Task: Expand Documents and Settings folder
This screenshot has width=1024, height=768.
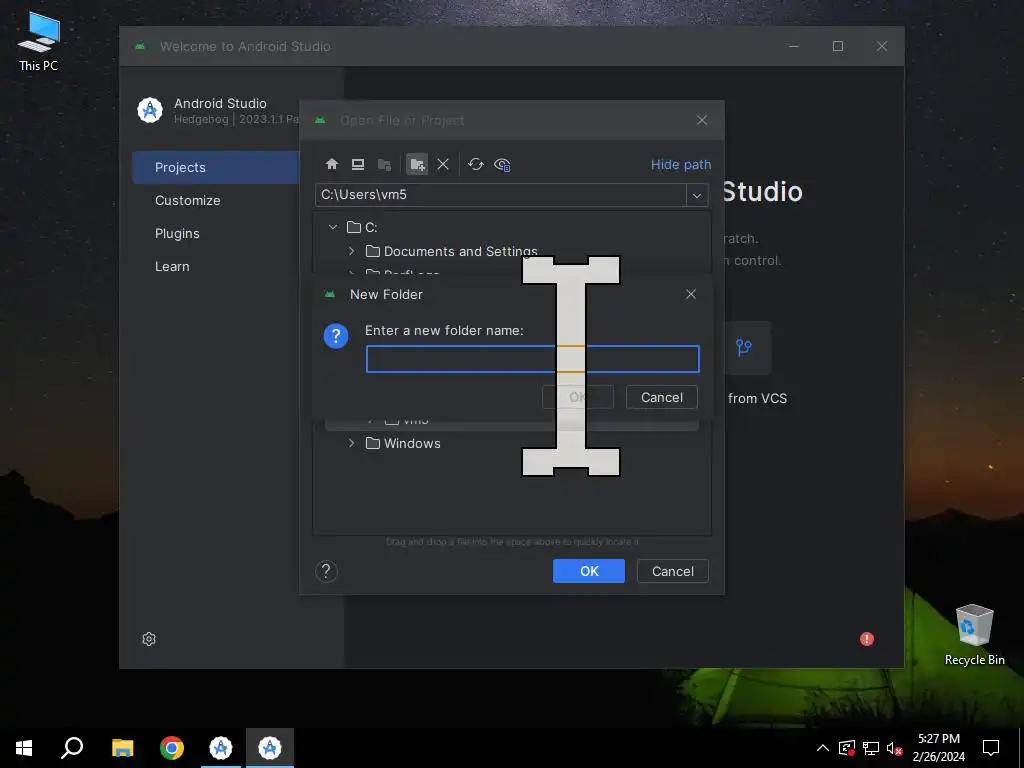Action: pyautogui.click(x=351, y=251)
